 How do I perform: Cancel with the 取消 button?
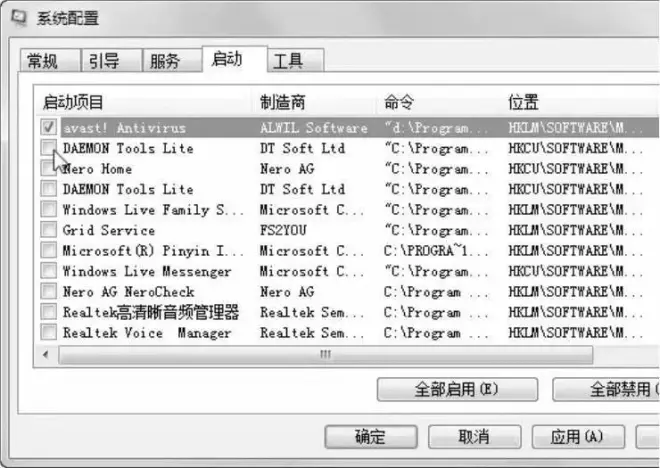tap(474, 436)
